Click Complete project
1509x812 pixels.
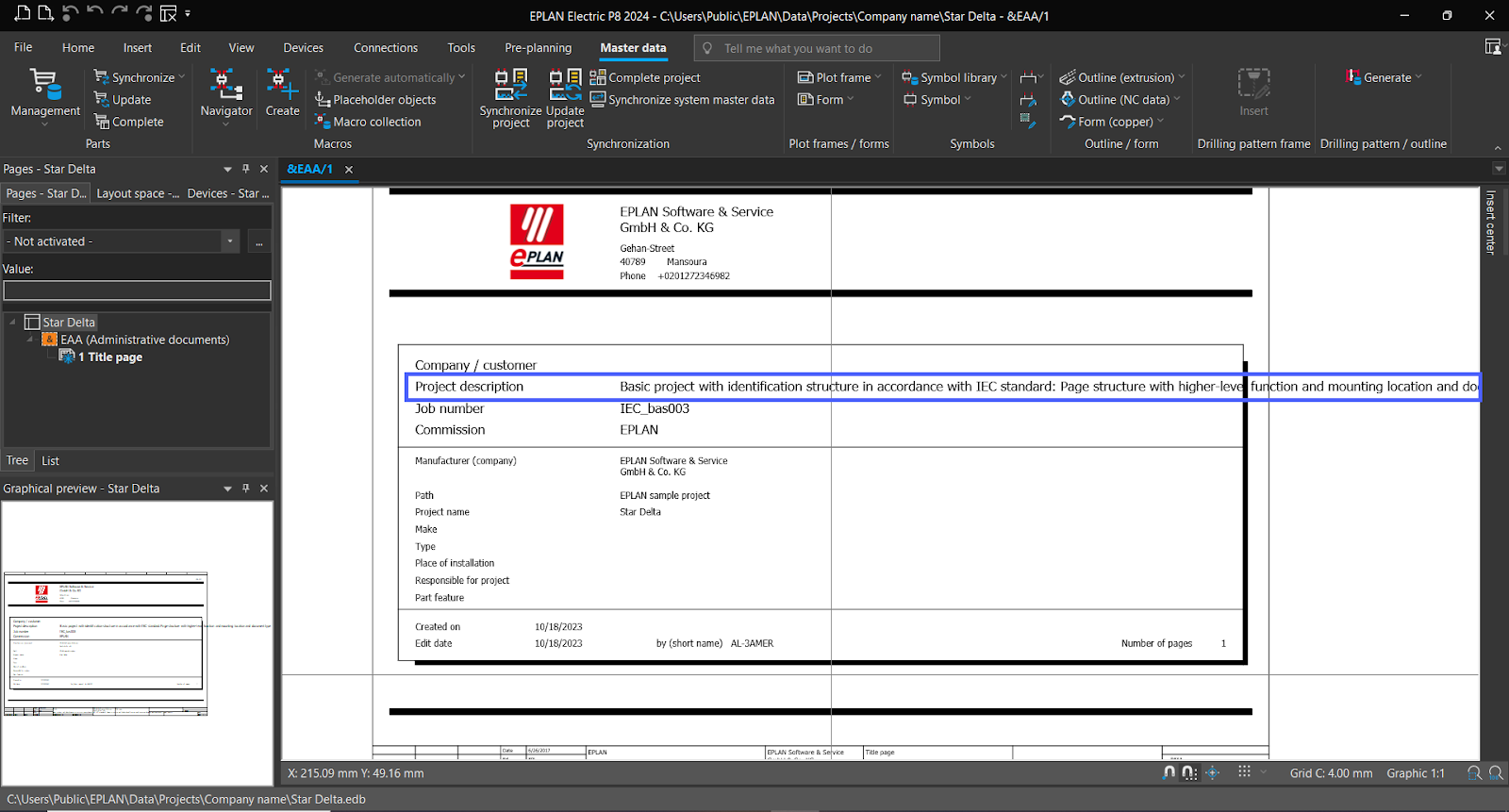(x=645, y=77)
